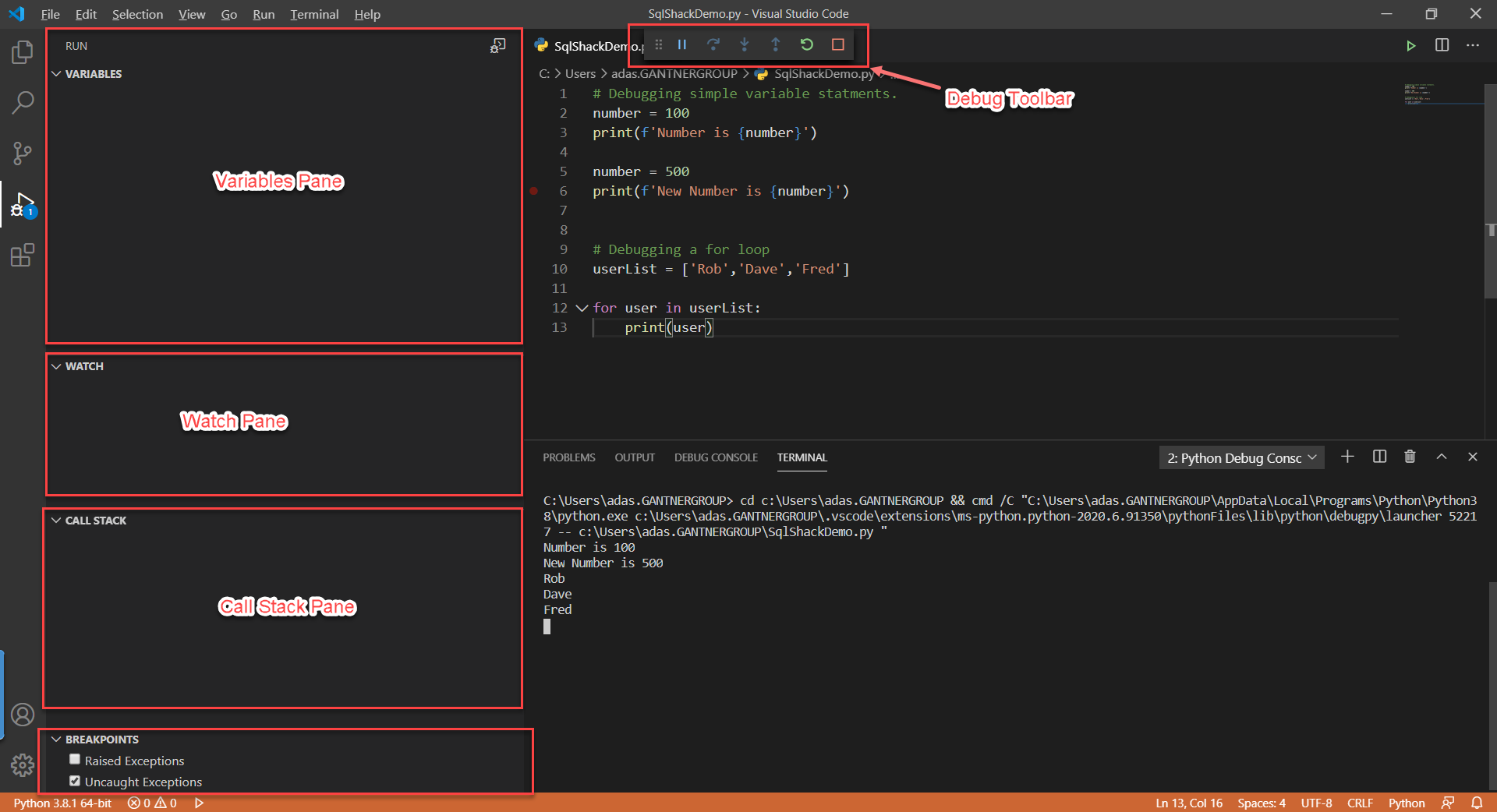Click the CRLF line ending indicator
Image resolution: width=1497 pixels, height=812 pixels.
click(1360, 803)
